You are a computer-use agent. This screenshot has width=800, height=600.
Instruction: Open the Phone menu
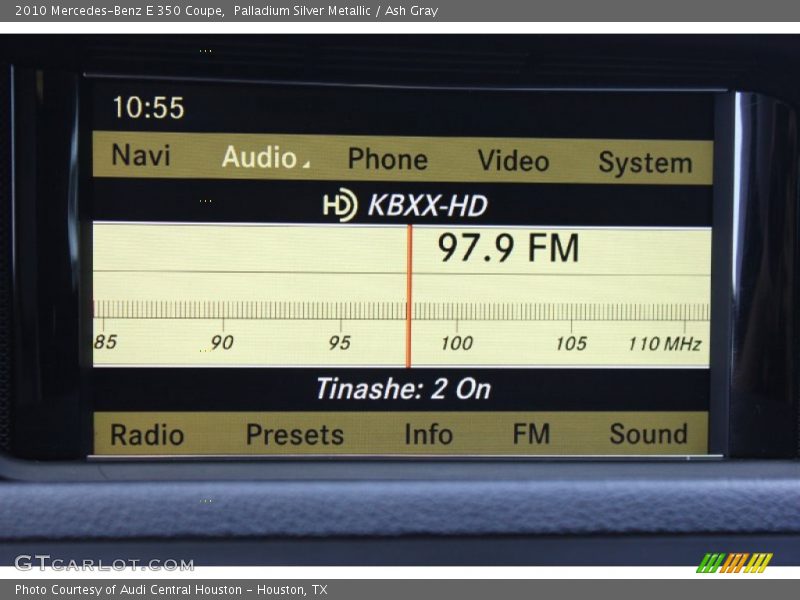pyautogui.click(x=387, y=160)
